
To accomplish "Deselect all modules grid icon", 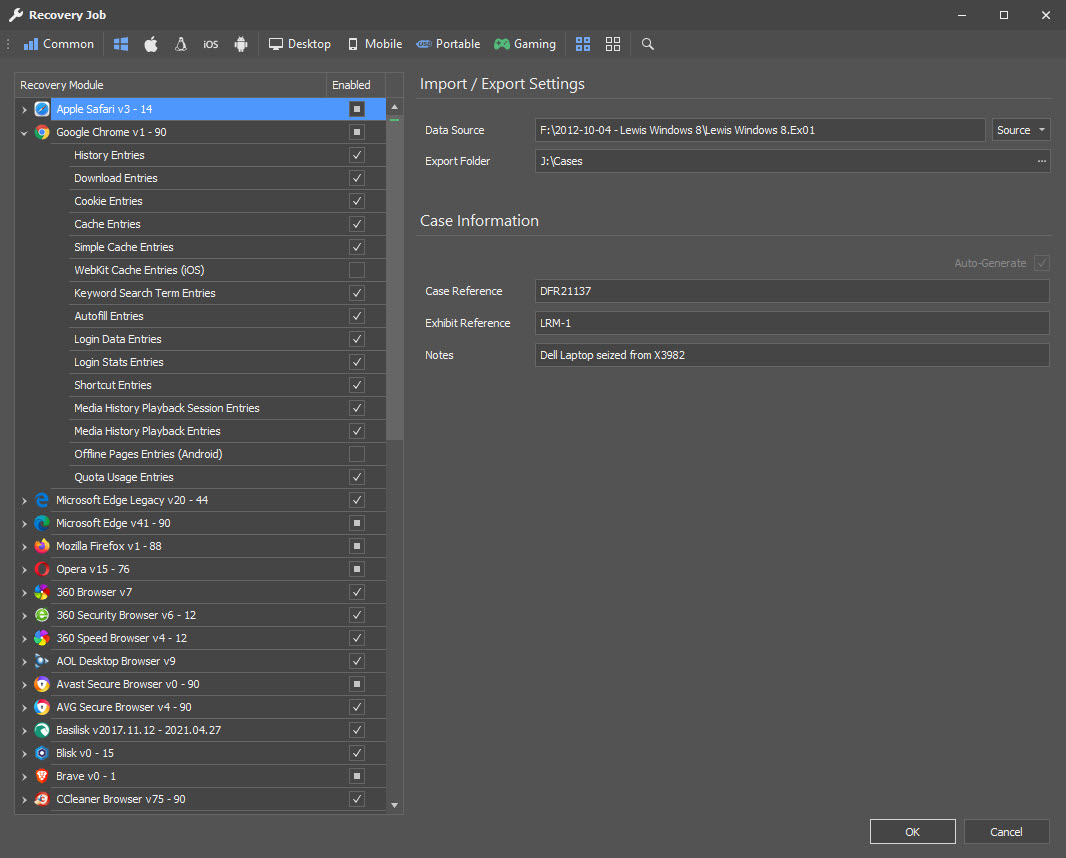I will pos(613,44).
